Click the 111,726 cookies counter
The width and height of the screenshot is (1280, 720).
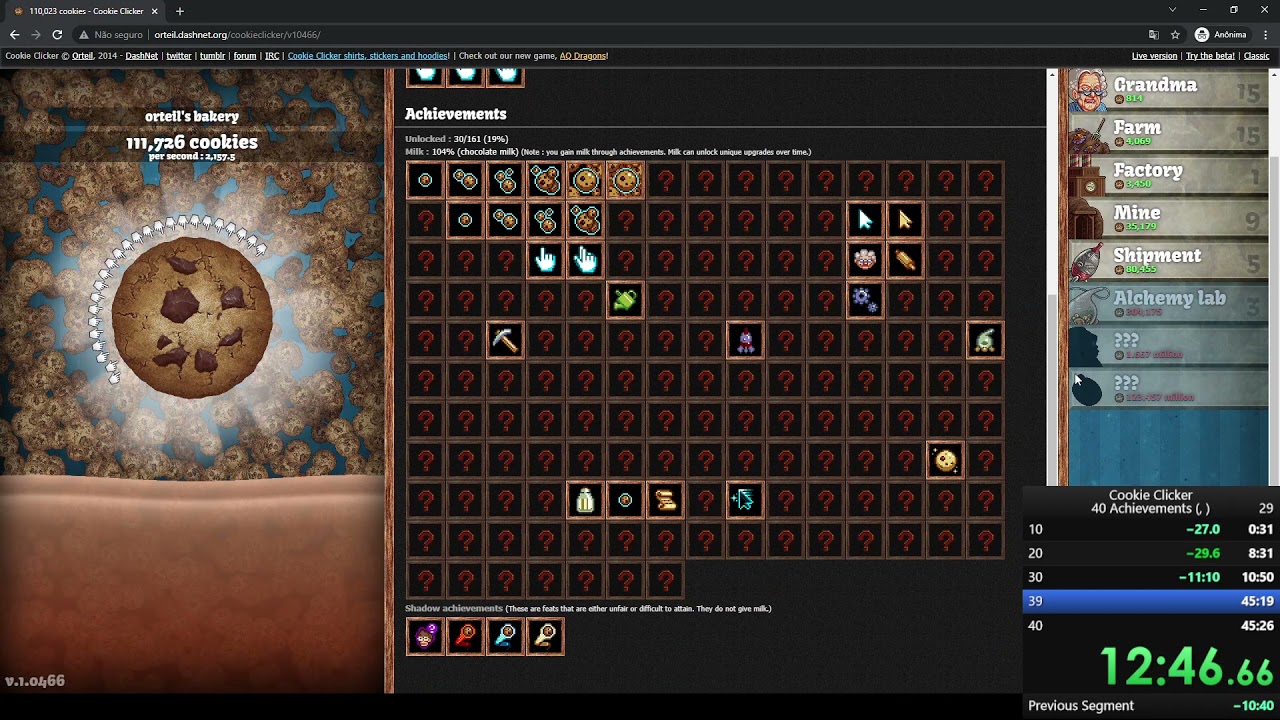coord(191,142)
